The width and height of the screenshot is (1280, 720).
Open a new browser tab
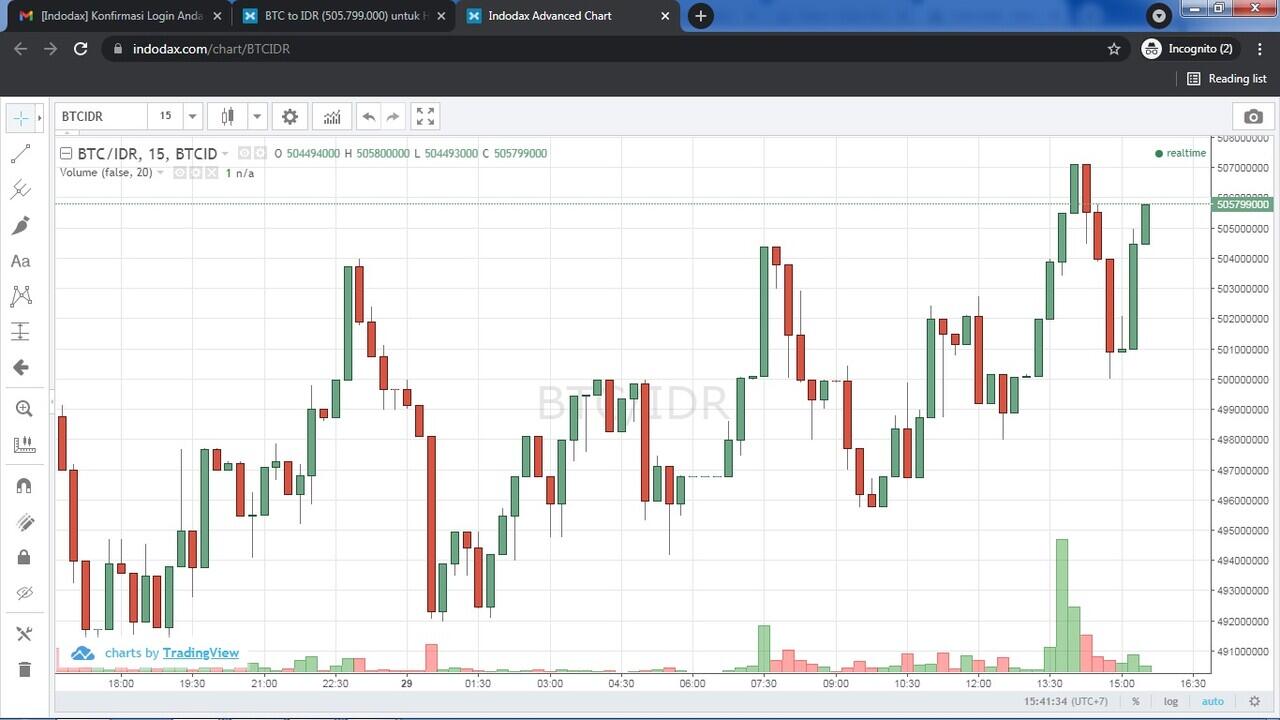click(x=701, y=16)
